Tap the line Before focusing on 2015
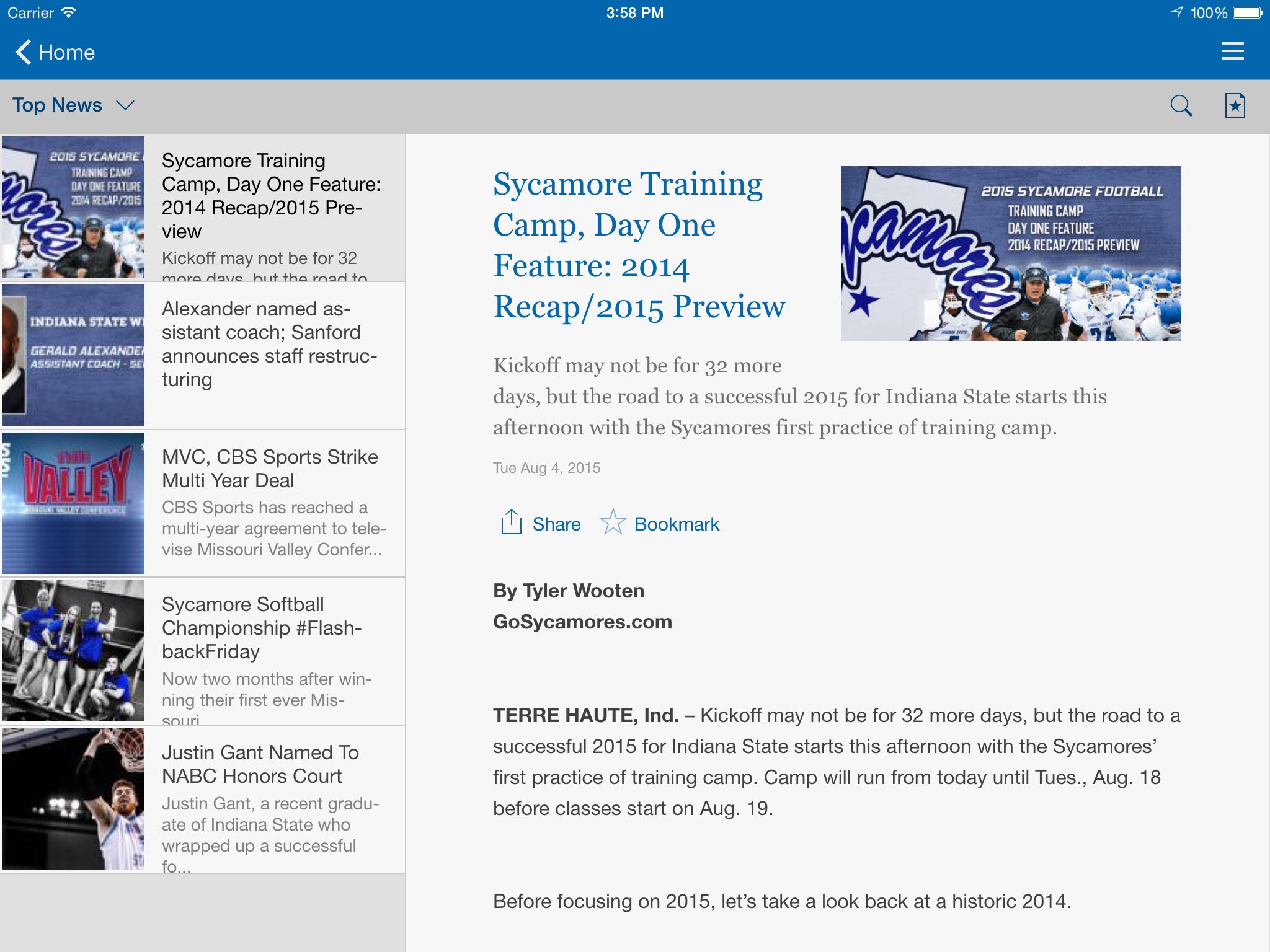 (x=782, y=901)
